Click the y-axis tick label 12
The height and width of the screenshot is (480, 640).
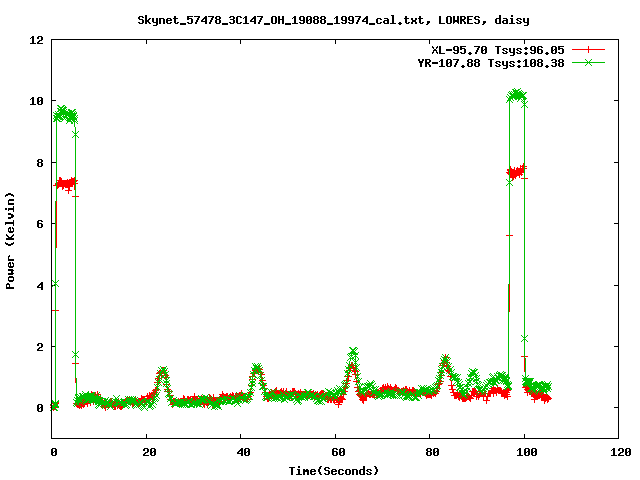pos(36,40)
